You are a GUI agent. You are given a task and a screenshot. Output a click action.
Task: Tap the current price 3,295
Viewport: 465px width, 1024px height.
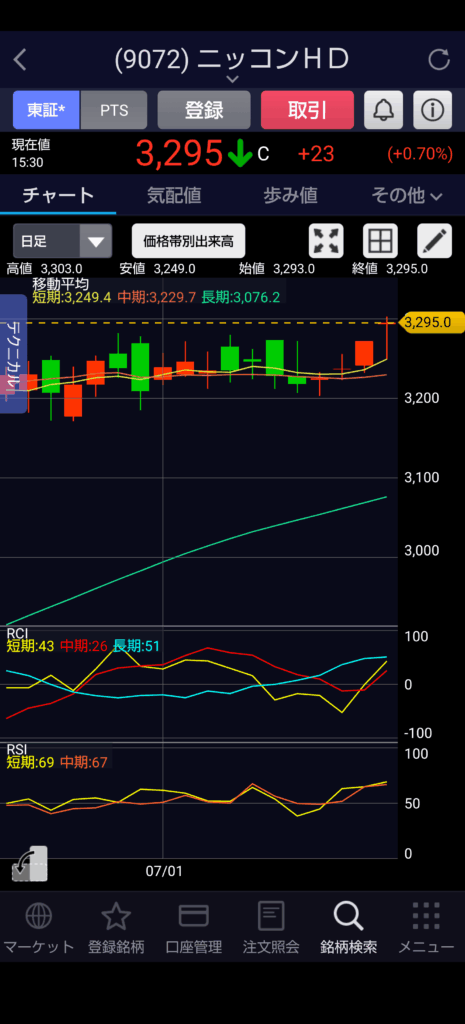(x=180, y=154)
